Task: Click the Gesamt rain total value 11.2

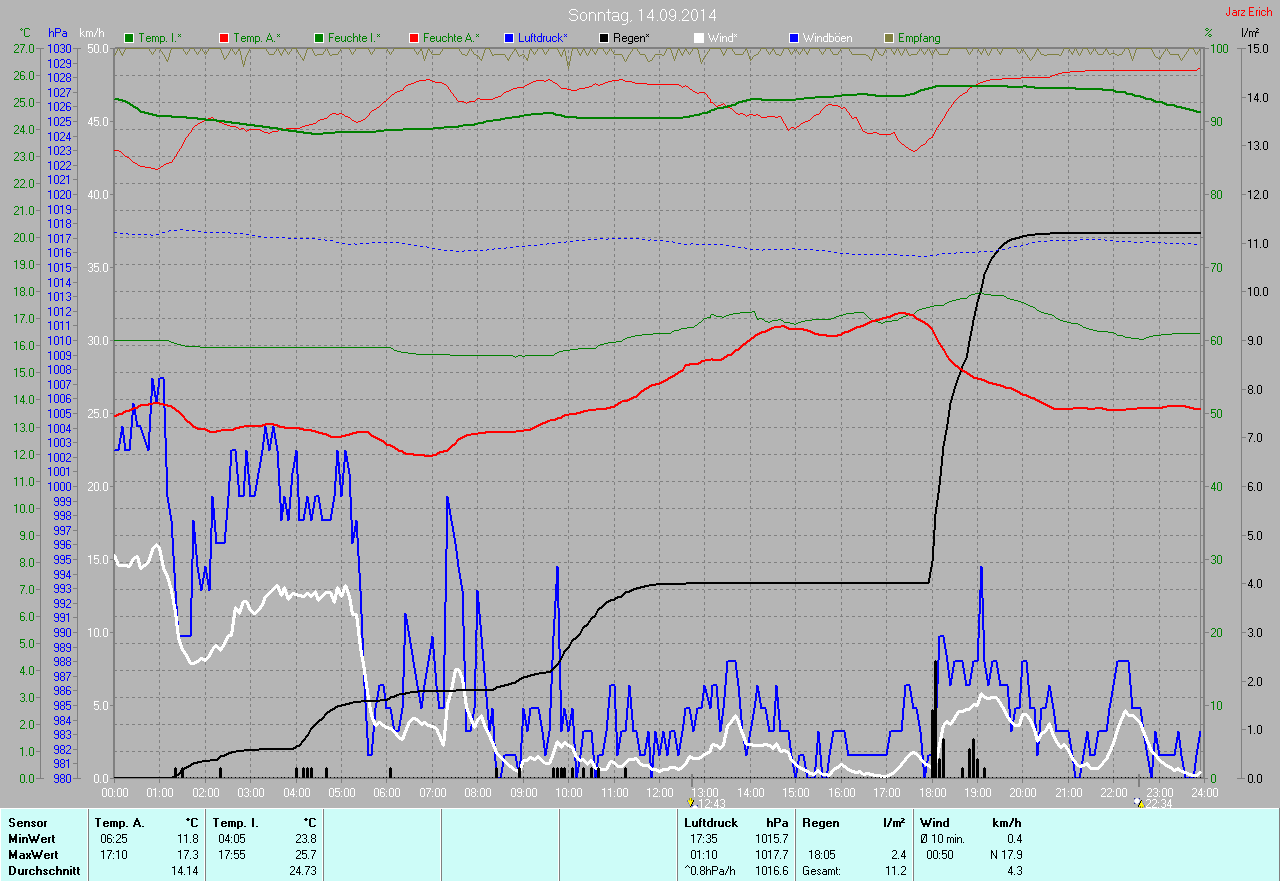Action: click(x=896, y=871)
